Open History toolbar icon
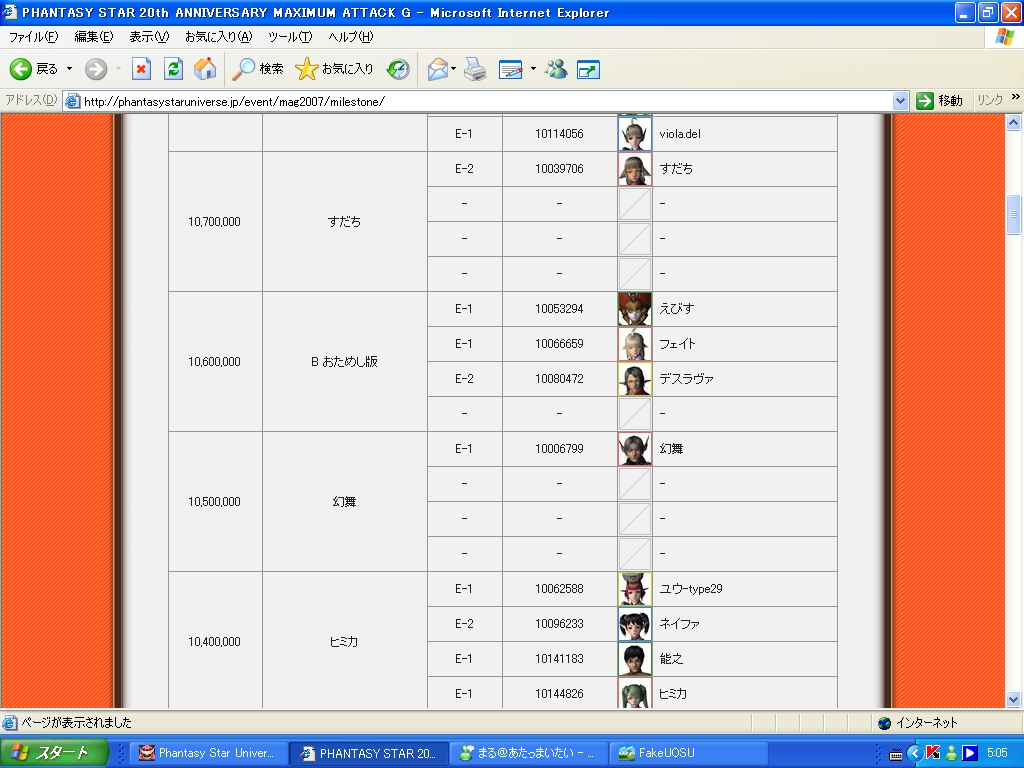 point(398,69)
